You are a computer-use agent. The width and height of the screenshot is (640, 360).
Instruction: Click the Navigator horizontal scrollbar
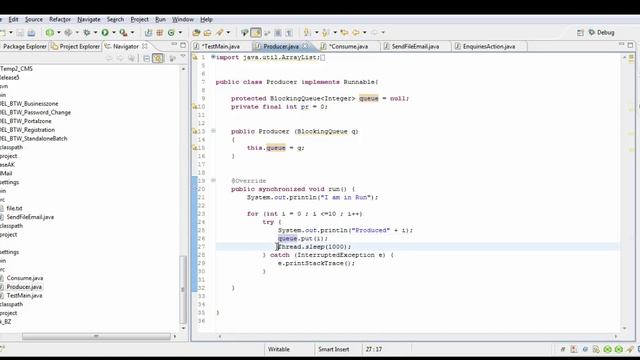tap(96, 336)
